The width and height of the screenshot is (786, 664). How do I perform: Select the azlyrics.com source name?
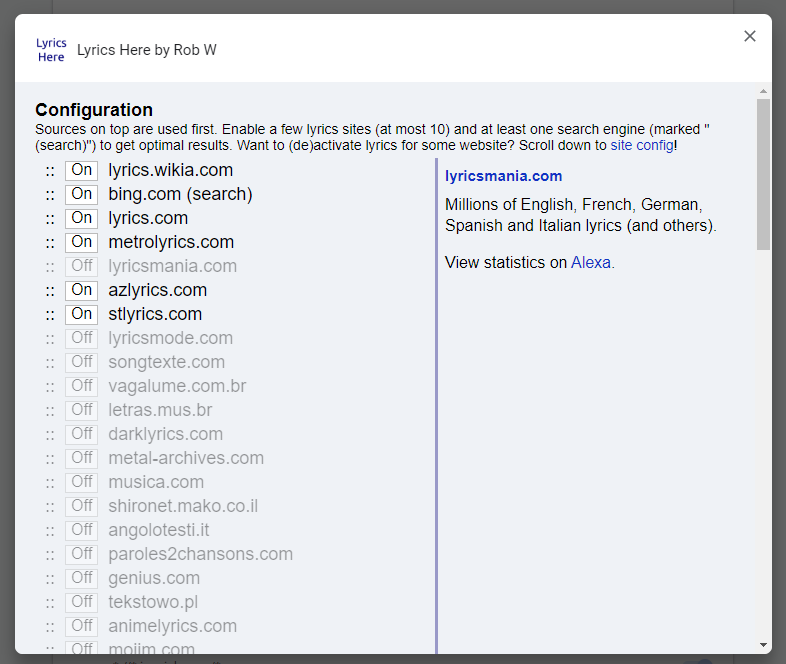(157, 290)
